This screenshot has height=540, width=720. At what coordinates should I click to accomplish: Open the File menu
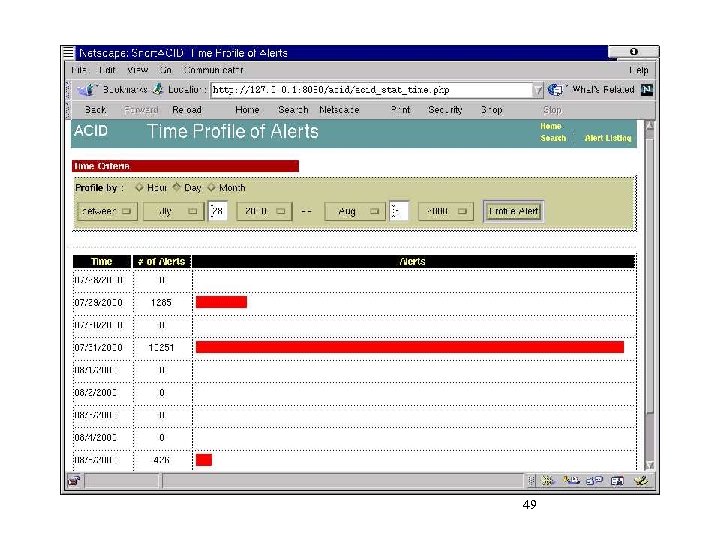(79, 70)
